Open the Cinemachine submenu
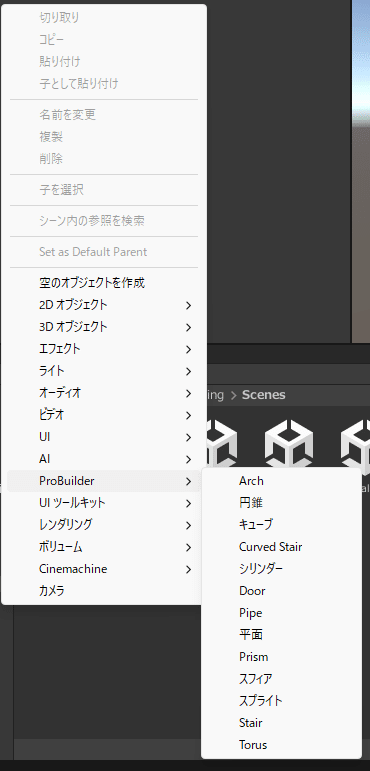This screenshot has width=370, height=771. [103, 569]
